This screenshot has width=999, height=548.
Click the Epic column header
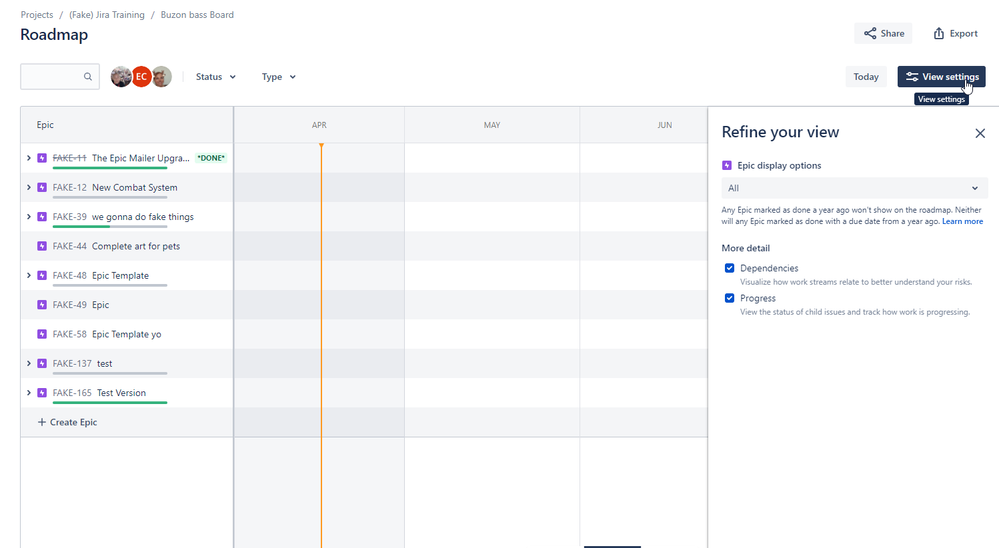(45, 125)
